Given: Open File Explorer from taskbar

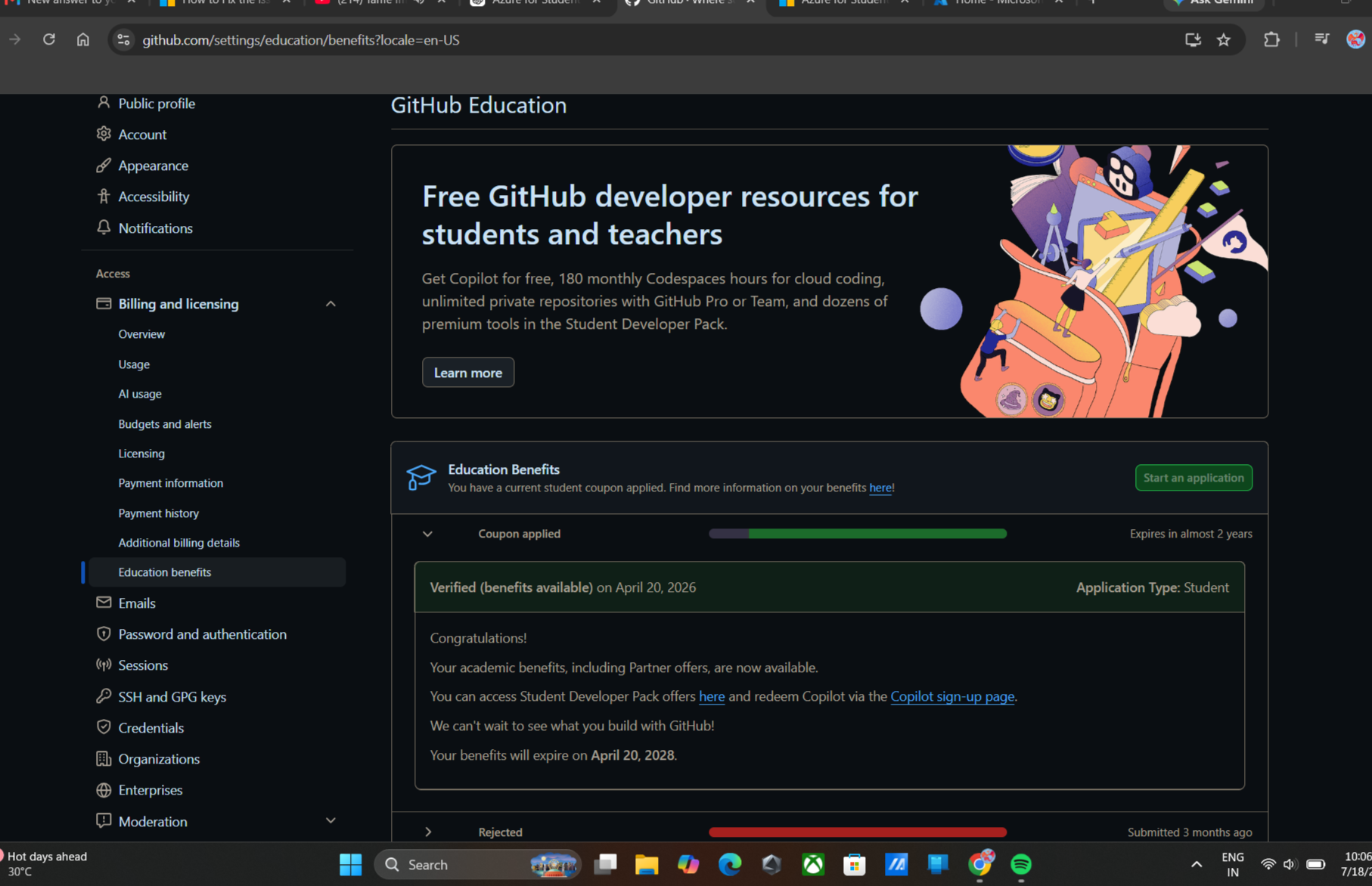Looking at the screenshot, I should [x=647, y=864].
